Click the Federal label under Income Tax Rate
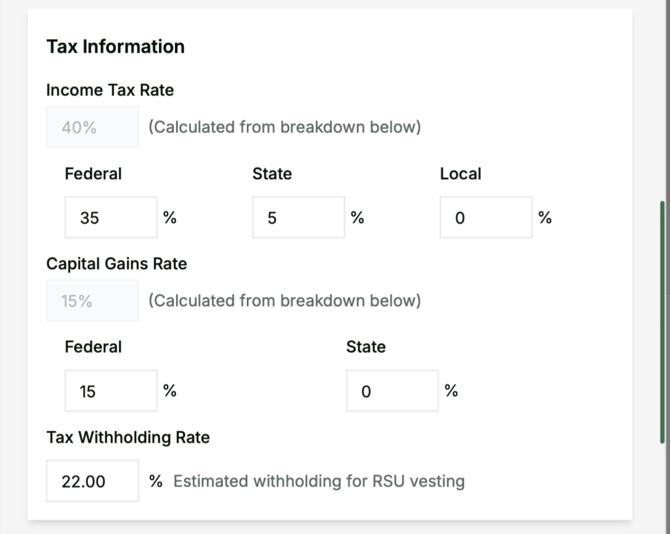Image resolution: width=670 pixels, height=534 pixels. click(x=93, y=174)
